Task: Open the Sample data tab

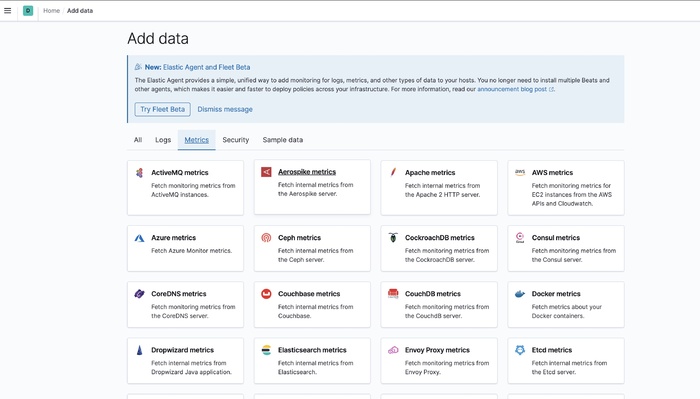Action: click(283, 140)
